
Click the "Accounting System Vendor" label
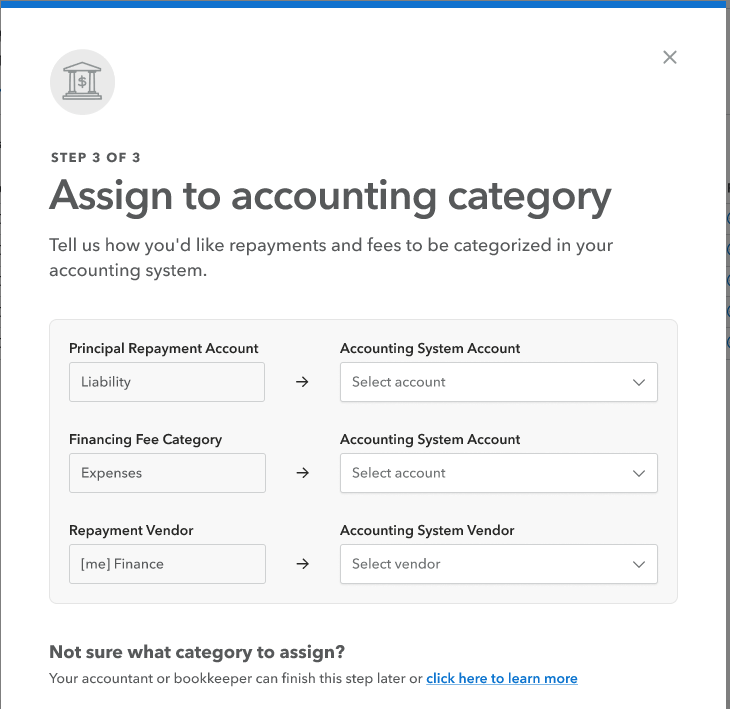427,530
